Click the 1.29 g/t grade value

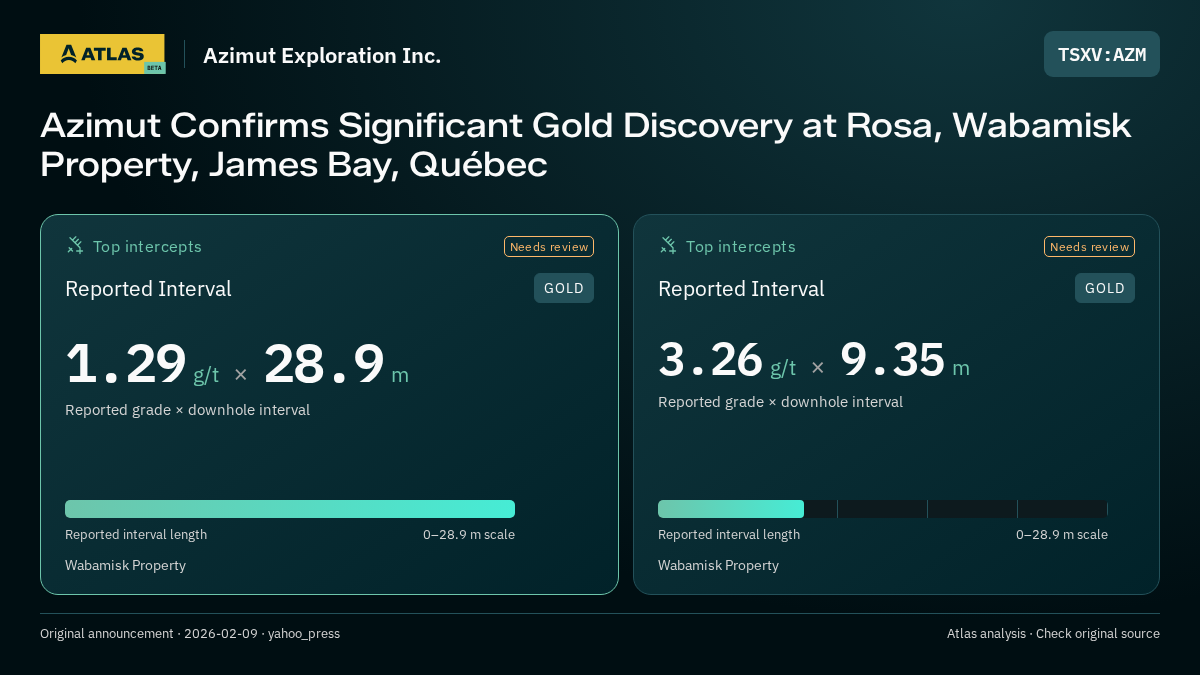coord(142,365)
